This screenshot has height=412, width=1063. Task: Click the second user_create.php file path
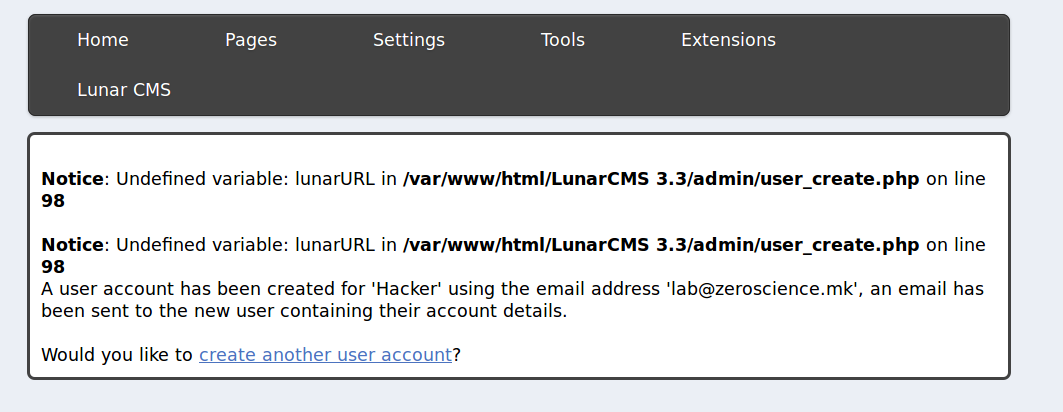(x=661, y=245)
